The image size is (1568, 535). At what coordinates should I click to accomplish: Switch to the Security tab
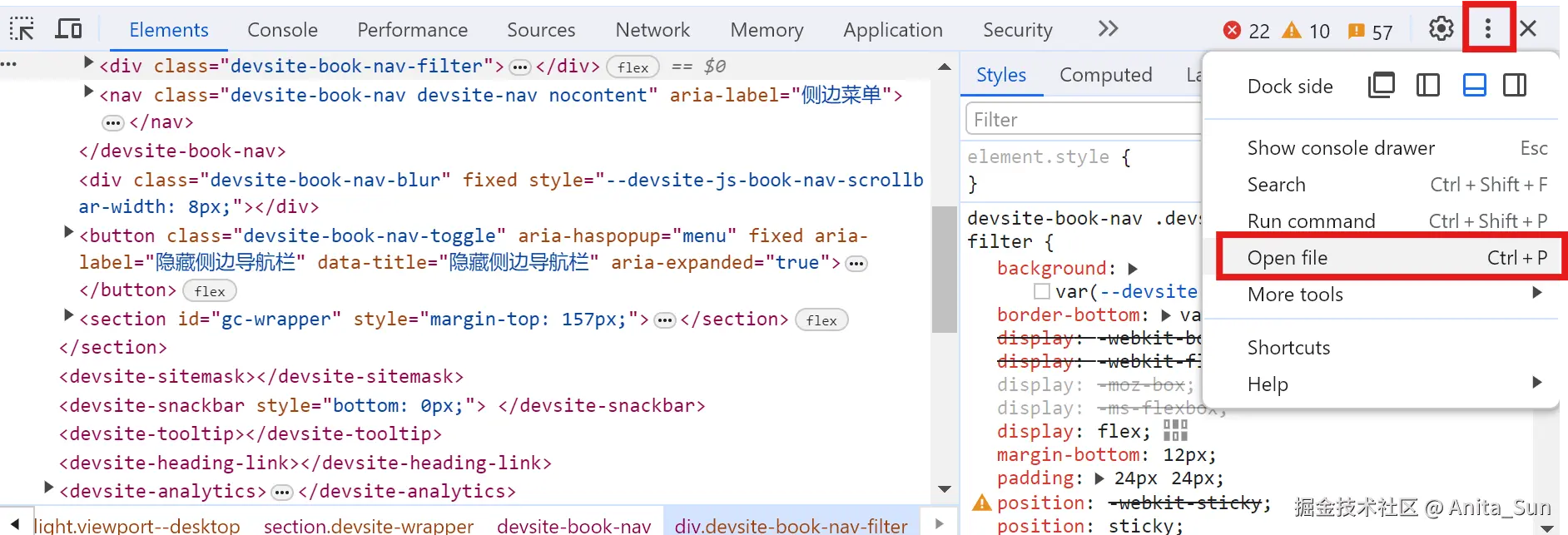coord(1018,30)
